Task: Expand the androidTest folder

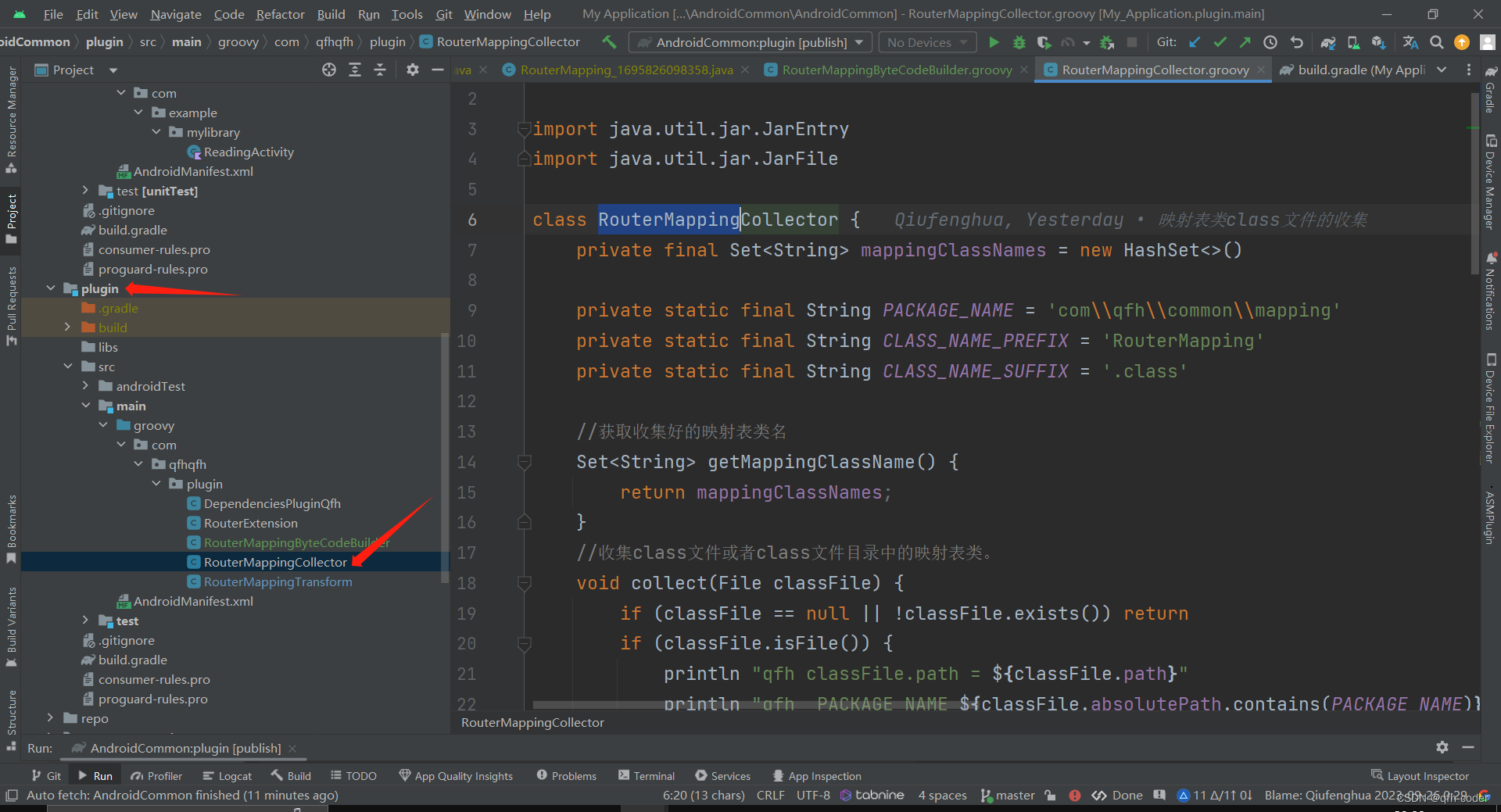Action: click(x=86, y=386)
